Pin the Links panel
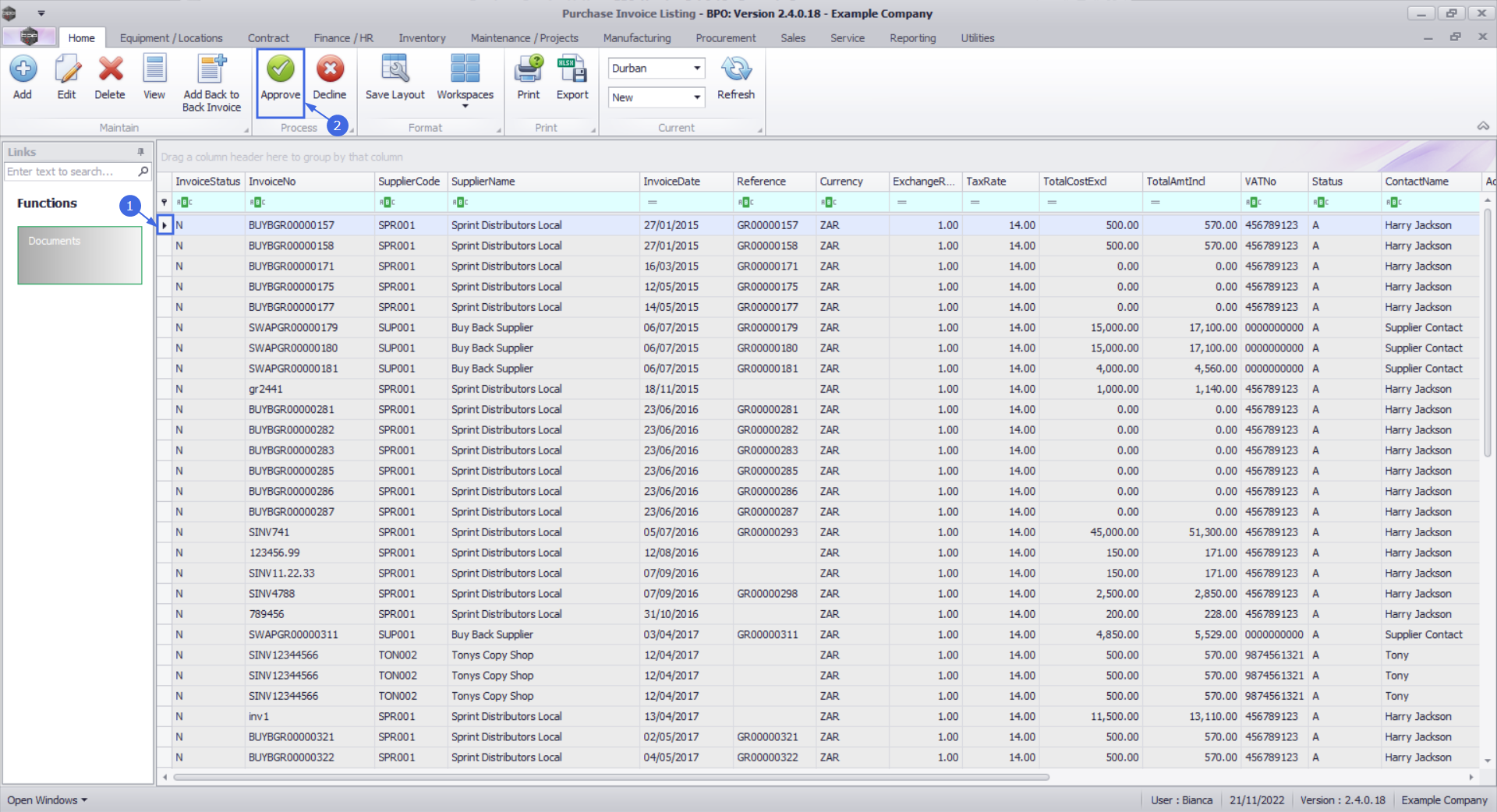This screenshot has width=1497, height=812. click(141, 152)
